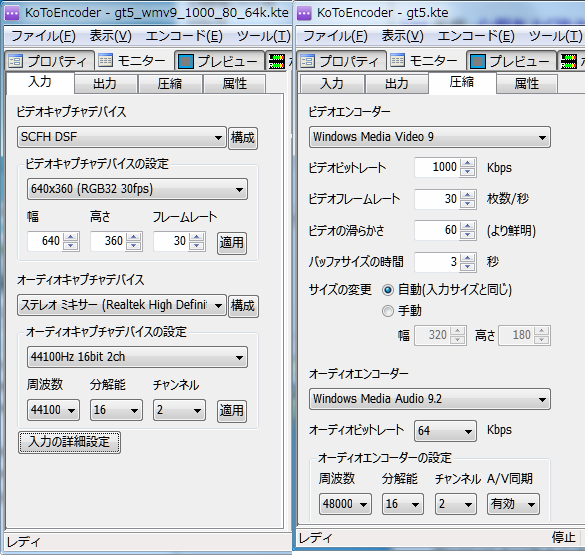585x556 pixels.
Task: Click 構成 button next to audio capture device
Action: click(243, 306)
